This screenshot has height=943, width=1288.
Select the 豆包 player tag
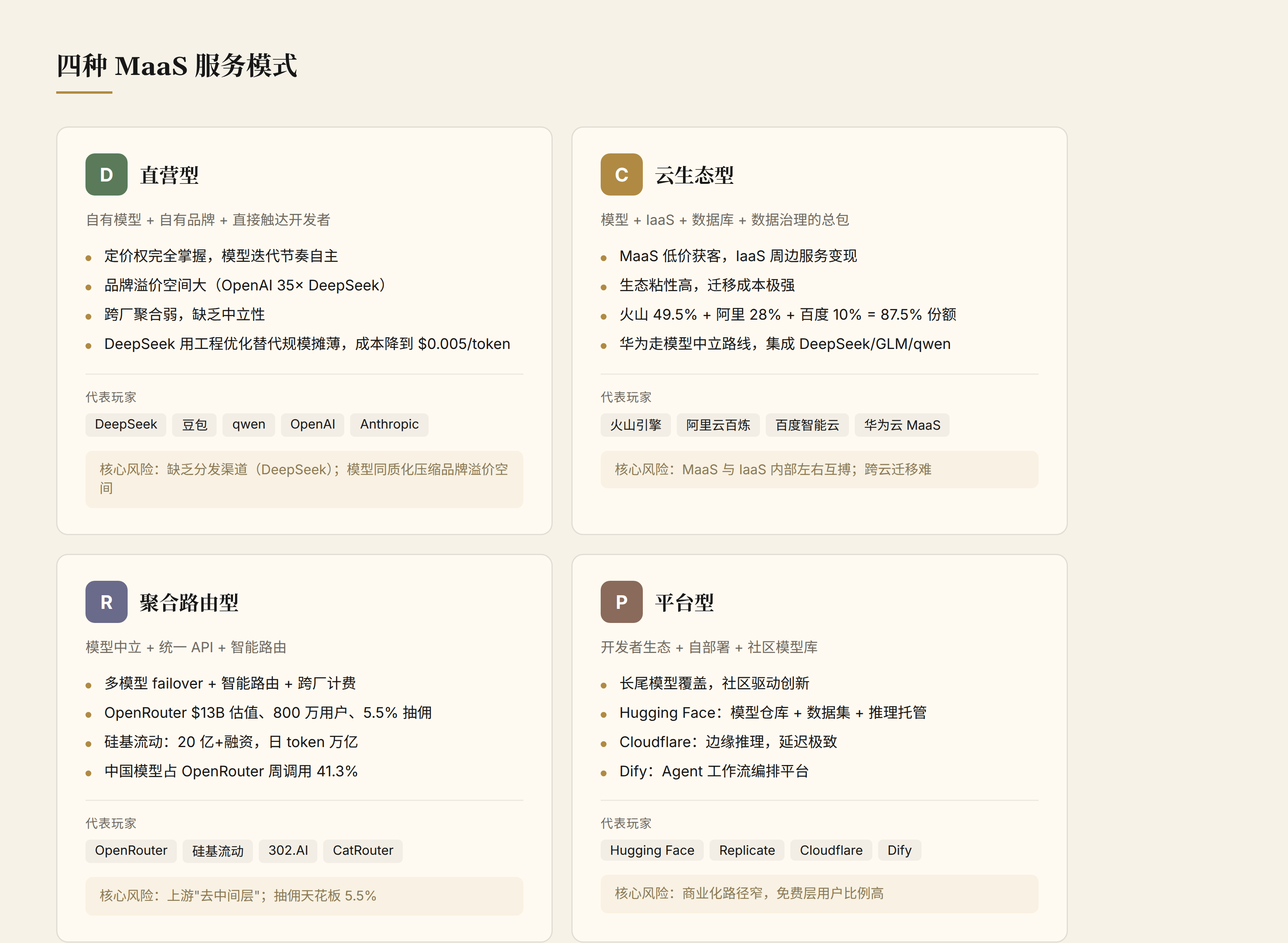(x=195, y=425)
